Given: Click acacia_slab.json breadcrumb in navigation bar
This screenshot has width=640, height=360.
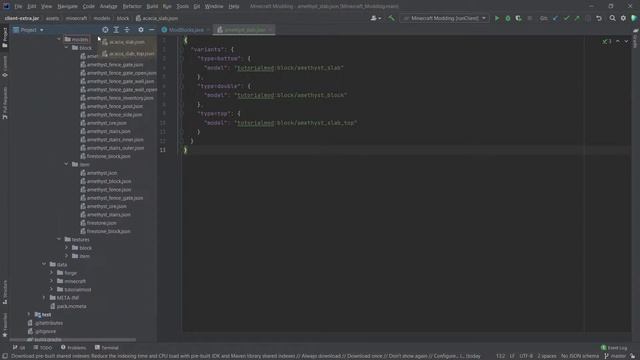Looking at the screenshot, I should click(157, 18).
